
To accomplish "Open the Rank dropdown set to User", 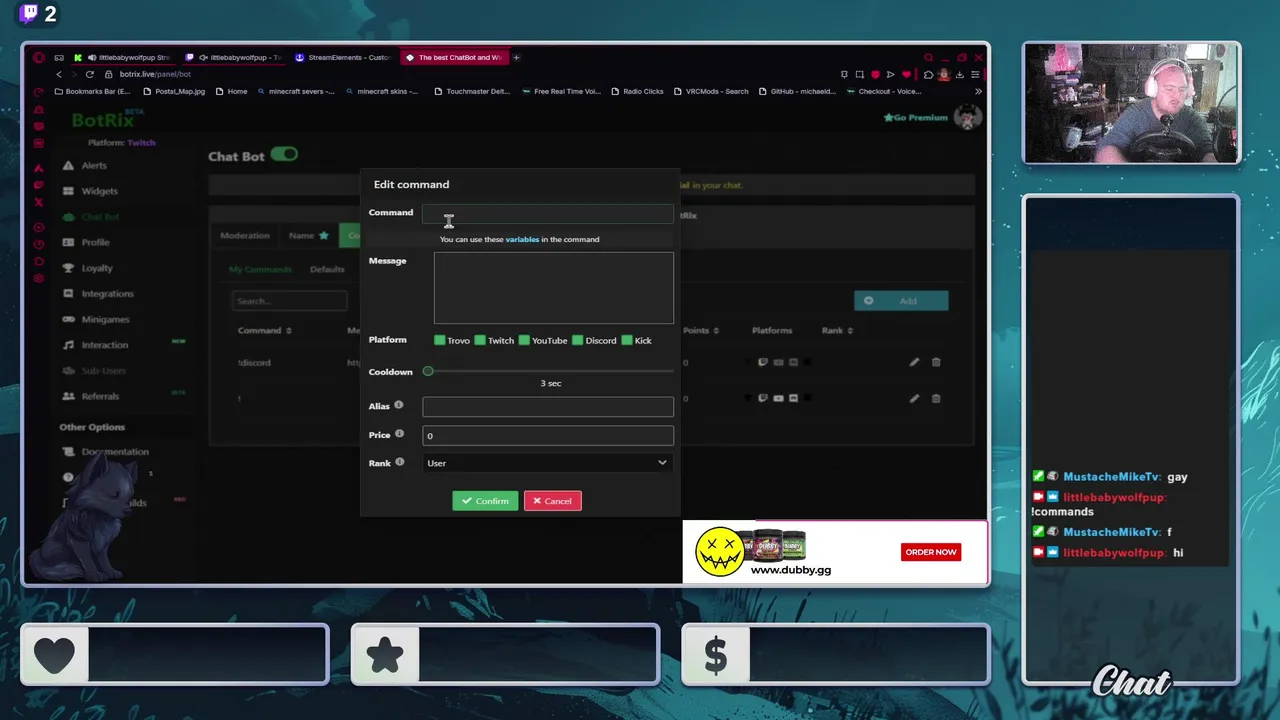I will pyautogui.click(x=547, y=463).
